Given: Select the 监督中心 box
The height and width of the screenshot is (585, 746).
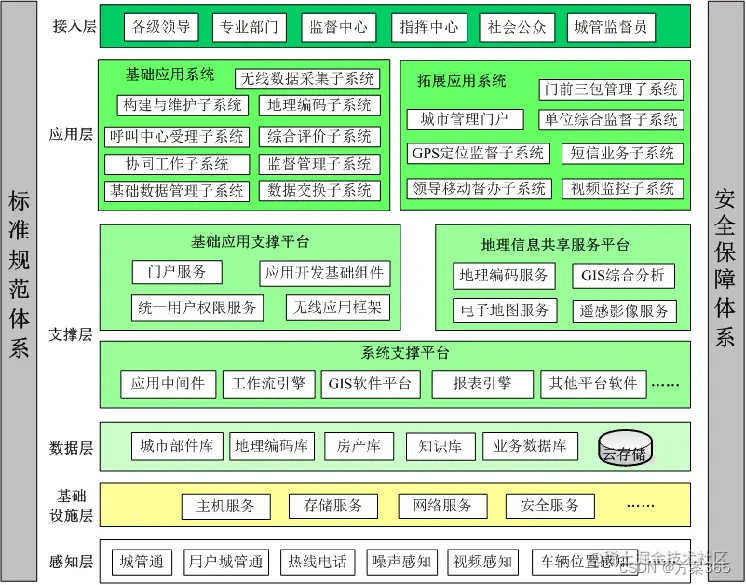Looking at the screenshot, I should pos(338,28).
